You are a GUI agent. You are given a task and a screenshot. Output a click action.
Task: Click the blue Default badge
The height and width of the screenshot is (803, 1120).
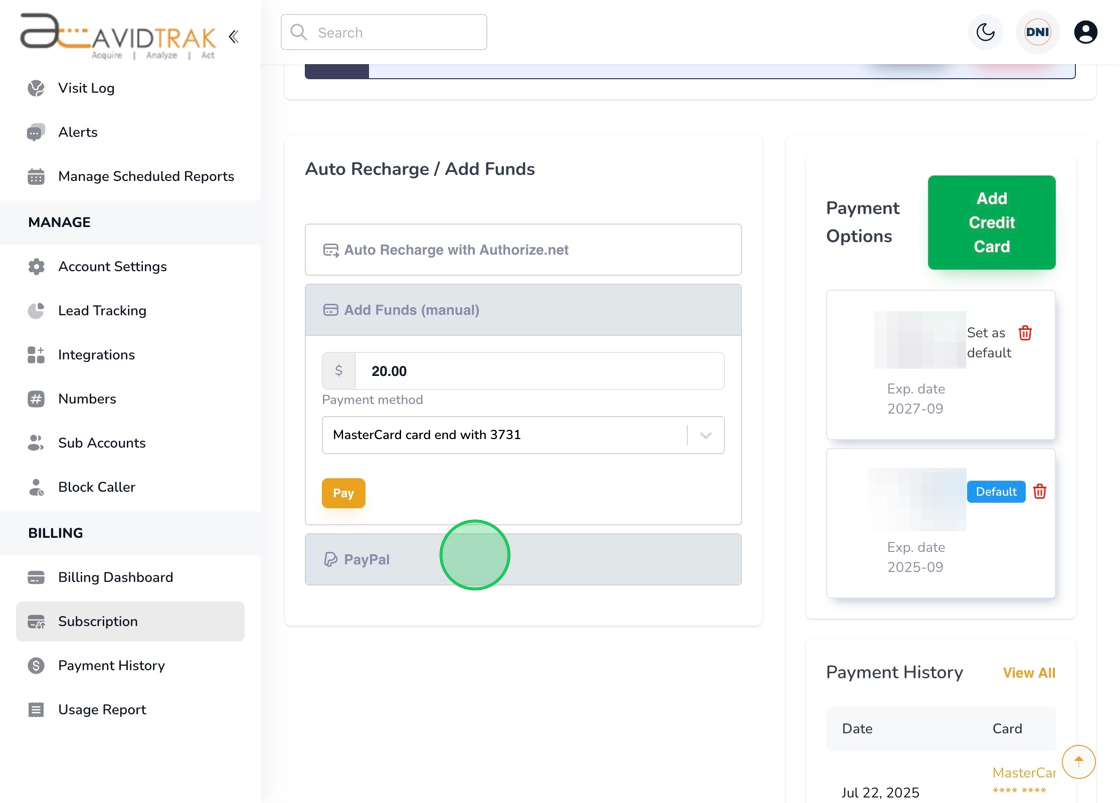(996, 492)
